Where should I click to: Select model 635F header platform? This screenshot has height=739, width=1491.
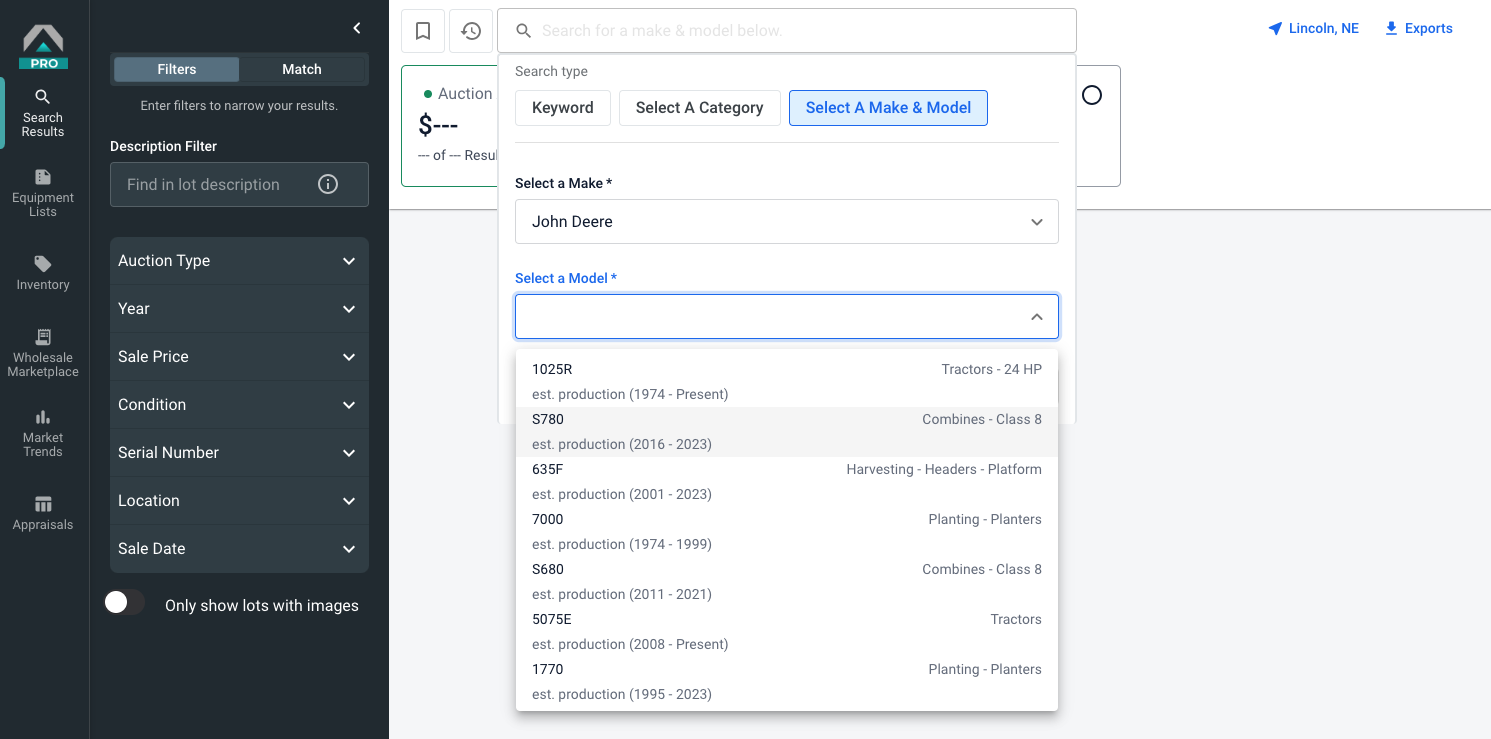[x=786, y=482]
